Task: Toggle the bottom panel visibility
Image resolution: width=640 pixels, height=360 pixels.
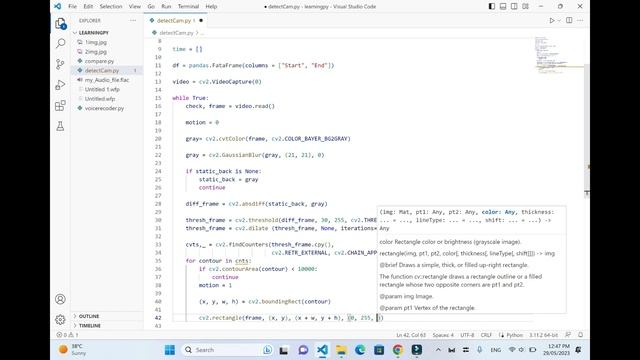Action: (503, 7)
